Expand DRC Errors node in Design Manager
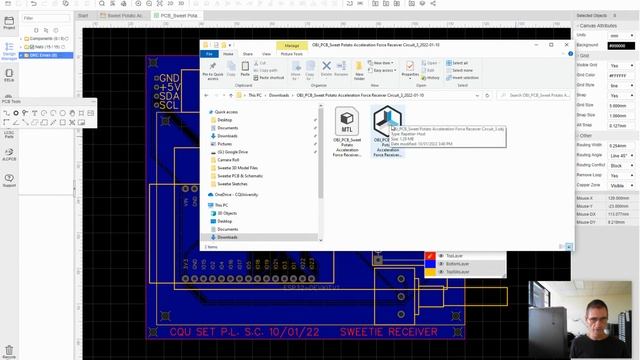Screen dimensions: 640x360 21,55
